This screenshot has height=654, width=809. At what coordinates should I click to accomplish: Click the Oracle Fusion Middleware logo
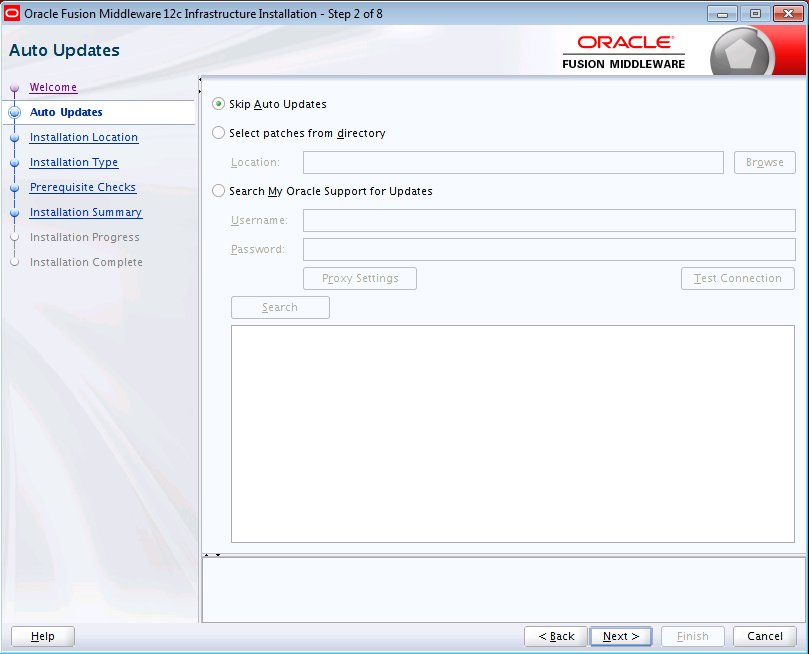click(x=623, y=52)
